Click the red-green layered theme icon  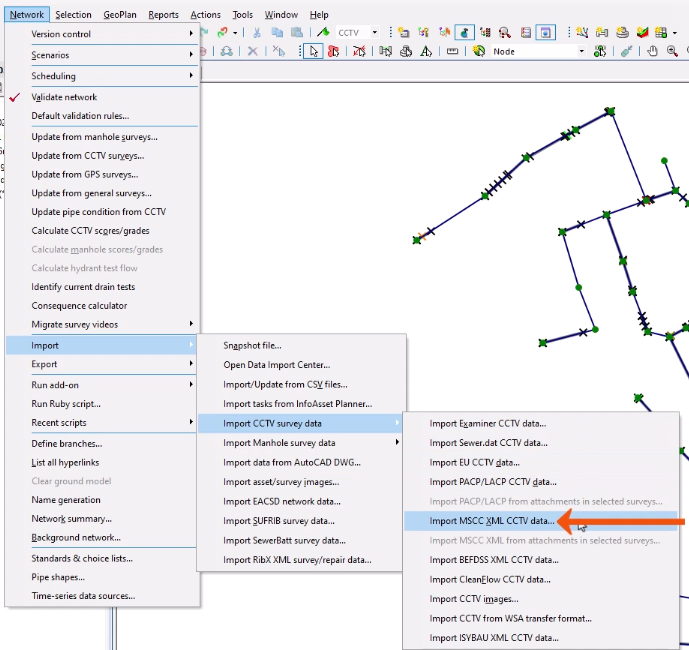642,33
